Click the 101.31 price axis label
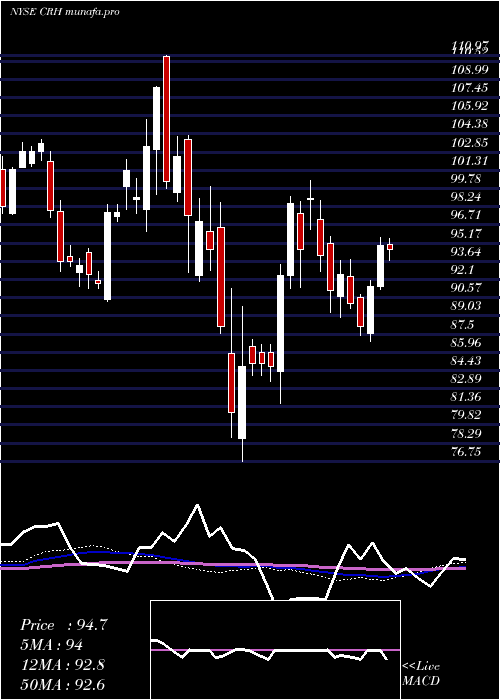 (x=469, y=161)
